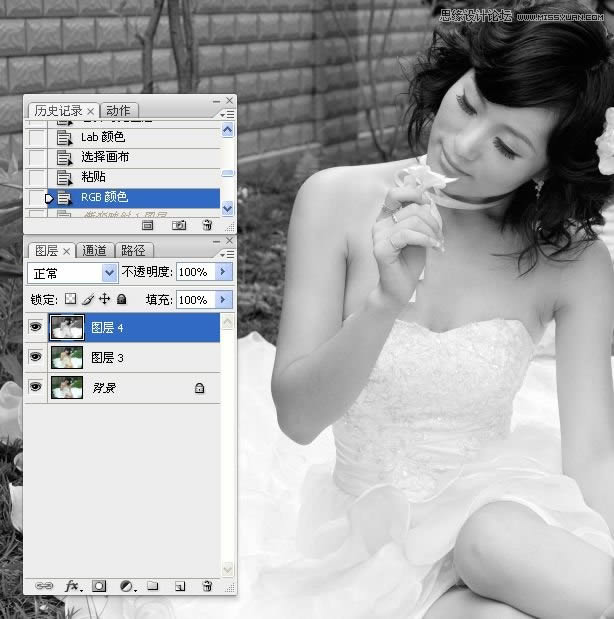Switch to the 动作 tab

tap(118, 110)
